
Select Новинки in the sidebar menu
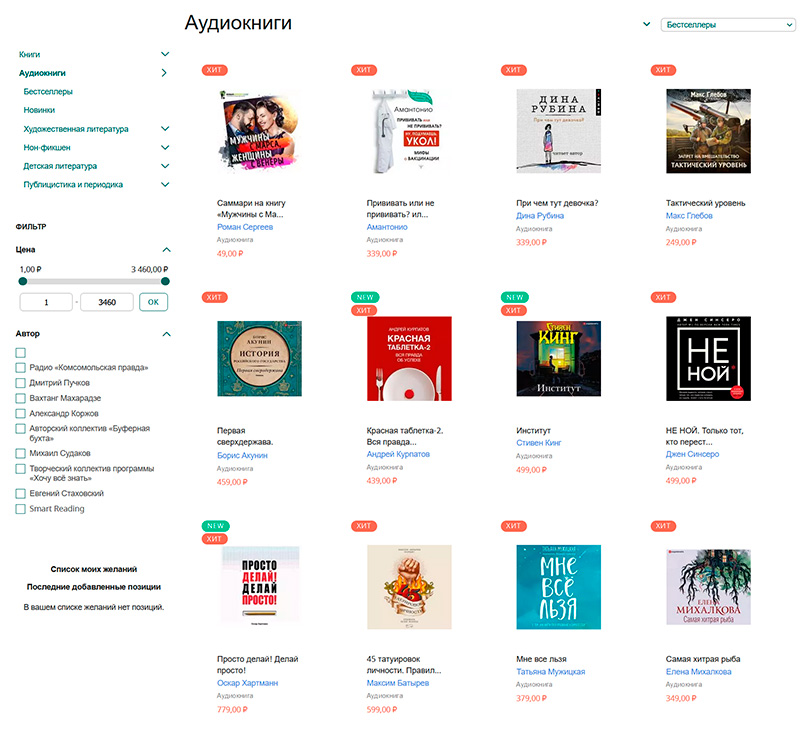point(39,110)
